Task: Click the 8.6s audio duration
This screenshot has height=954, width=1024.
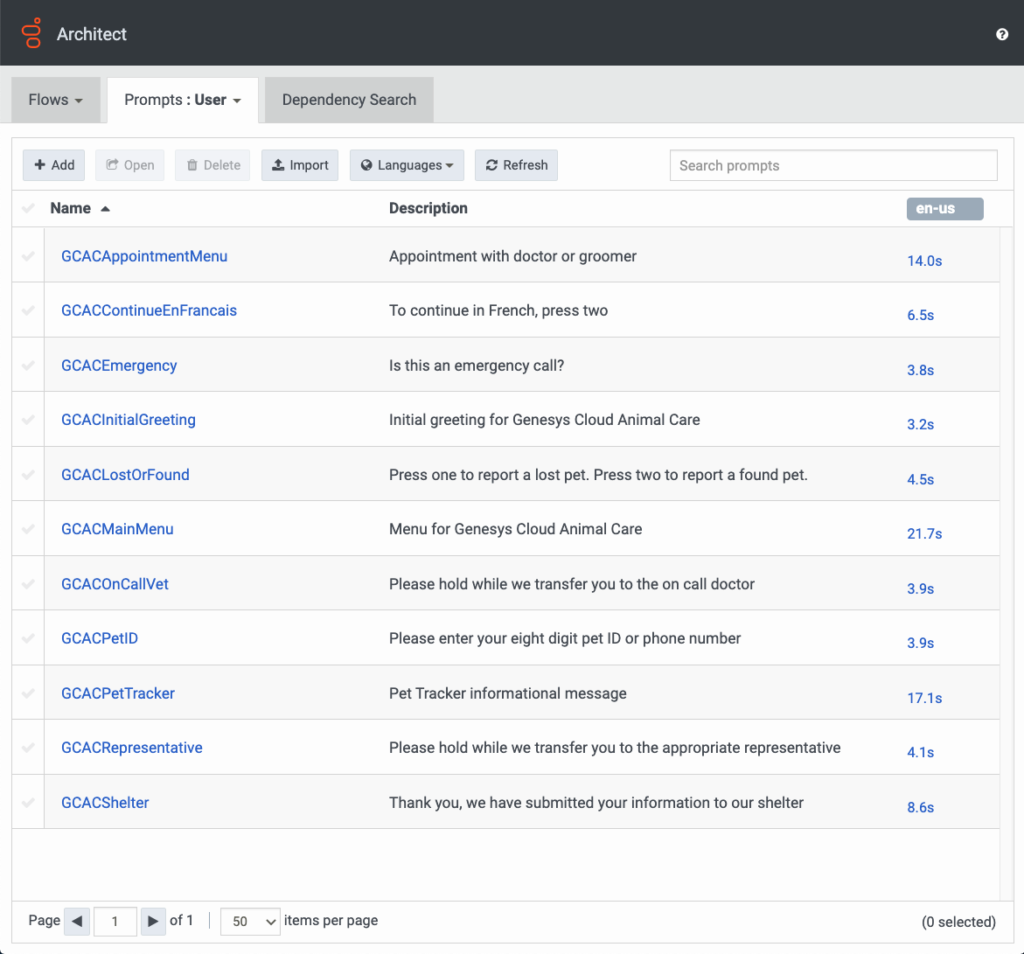Action: click(x=920, y=807)
